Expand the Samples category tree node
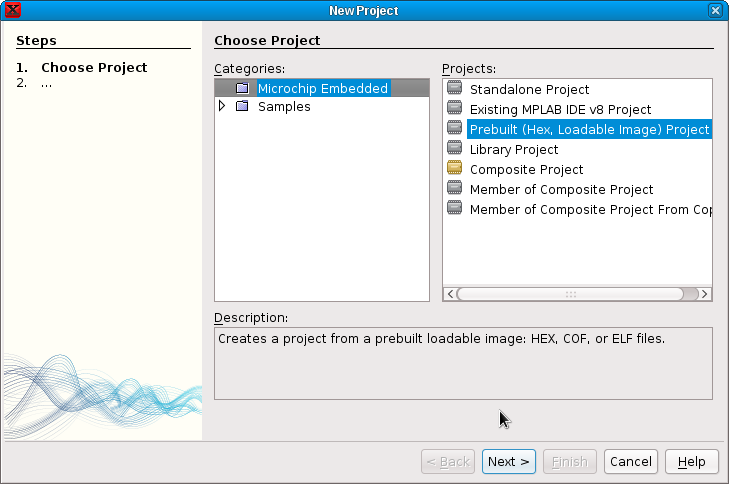The image size is (729, 484). (x=222, y=106)
